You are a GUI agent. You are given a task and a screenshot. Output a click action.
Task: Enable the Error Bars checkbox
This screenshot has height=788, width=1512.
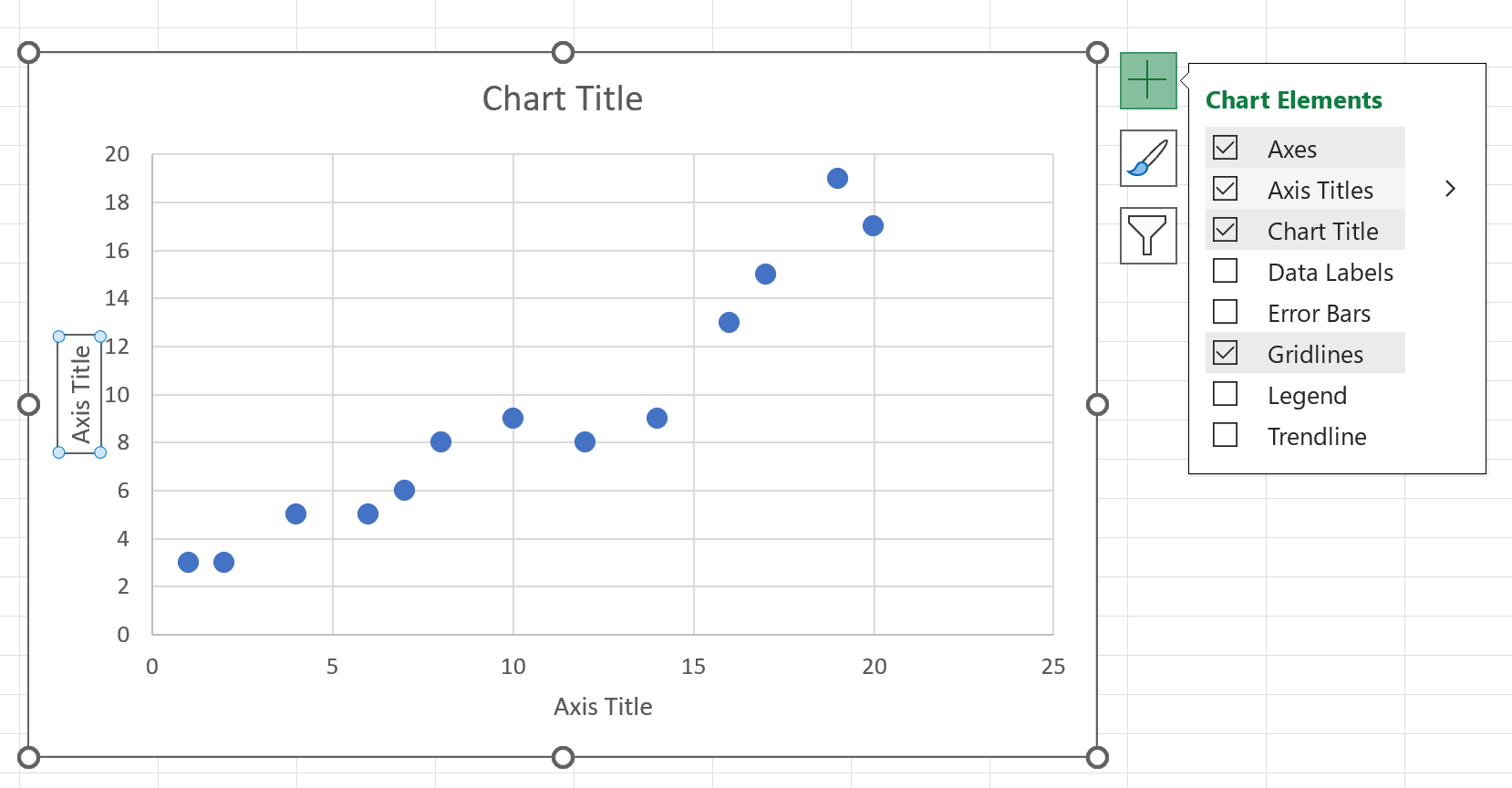[x=1225, y=312]
